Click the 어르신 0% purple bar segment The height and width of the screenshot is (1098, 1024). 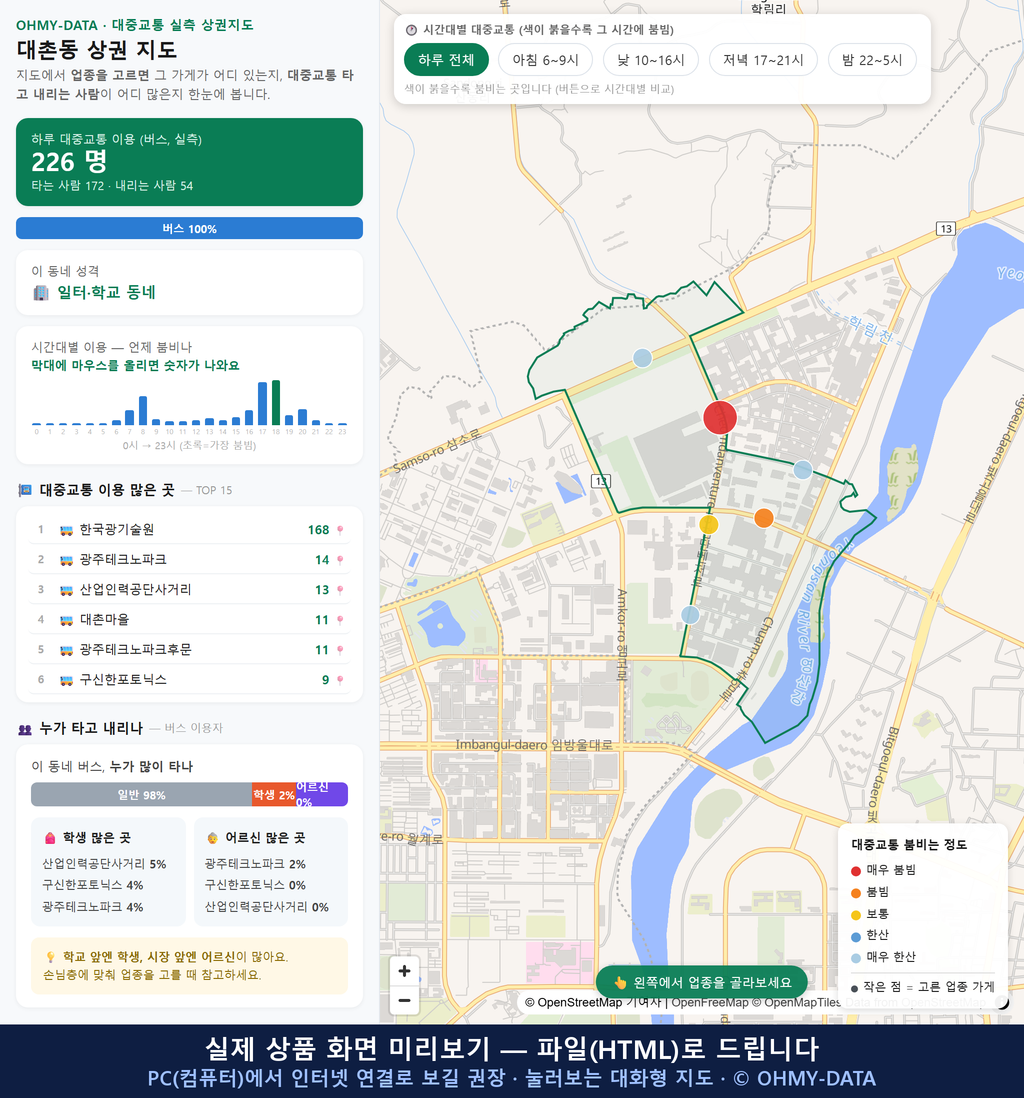point(322,795)
